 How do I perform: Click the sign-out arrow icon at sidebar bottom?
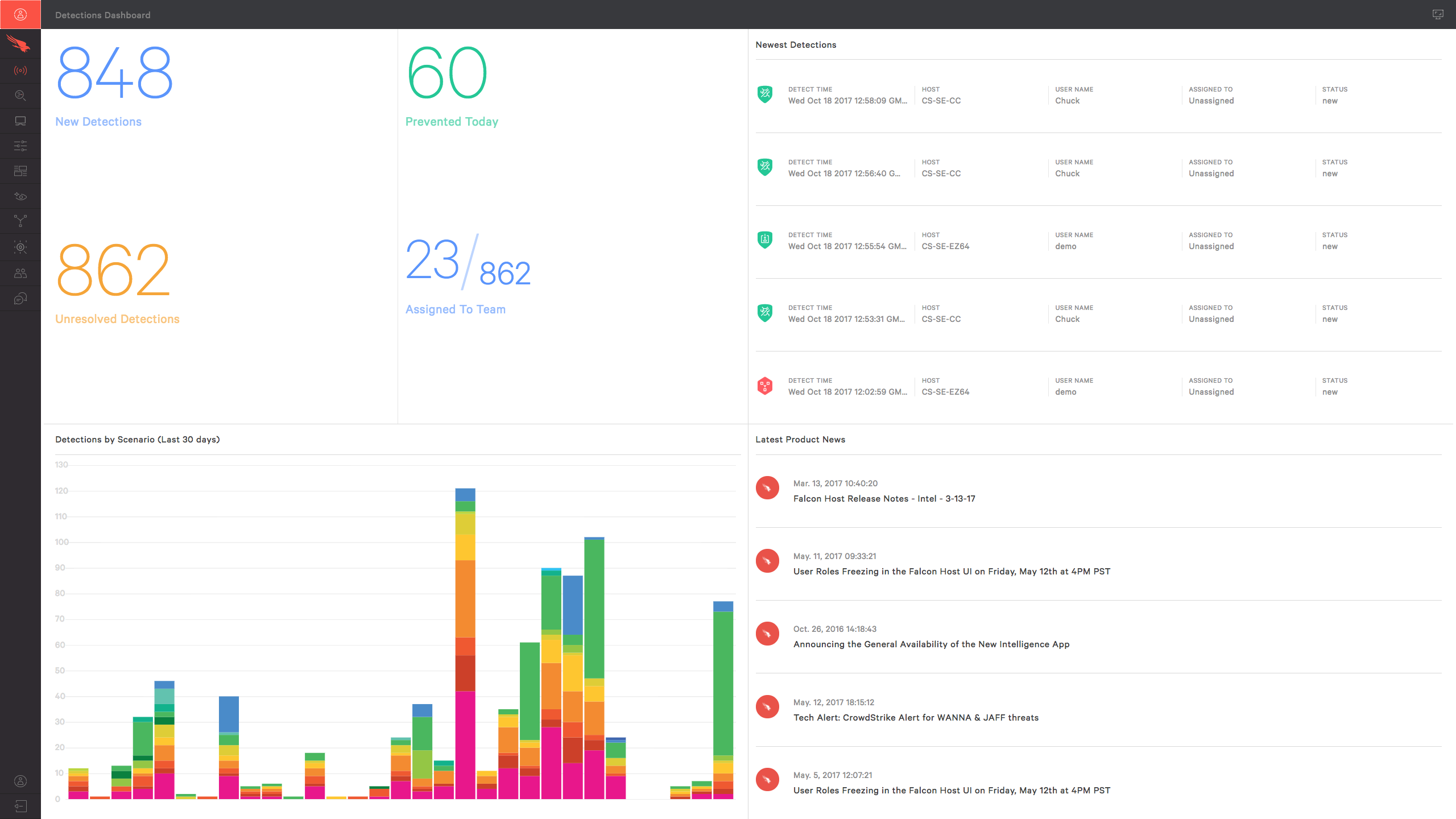coord(20,806)
